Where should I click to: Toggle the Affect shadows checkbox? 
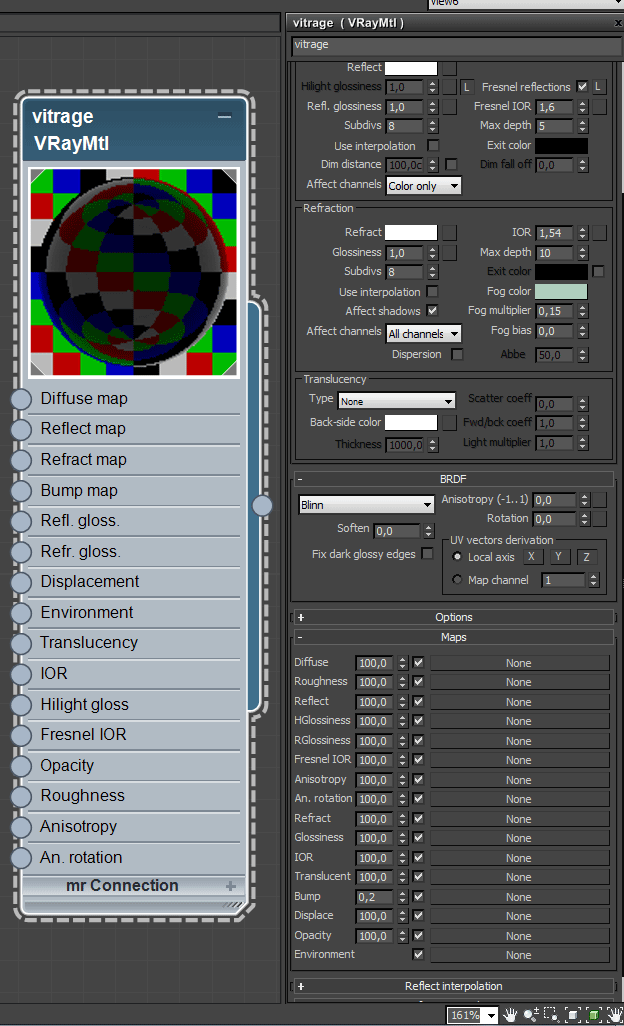point(432,310)
